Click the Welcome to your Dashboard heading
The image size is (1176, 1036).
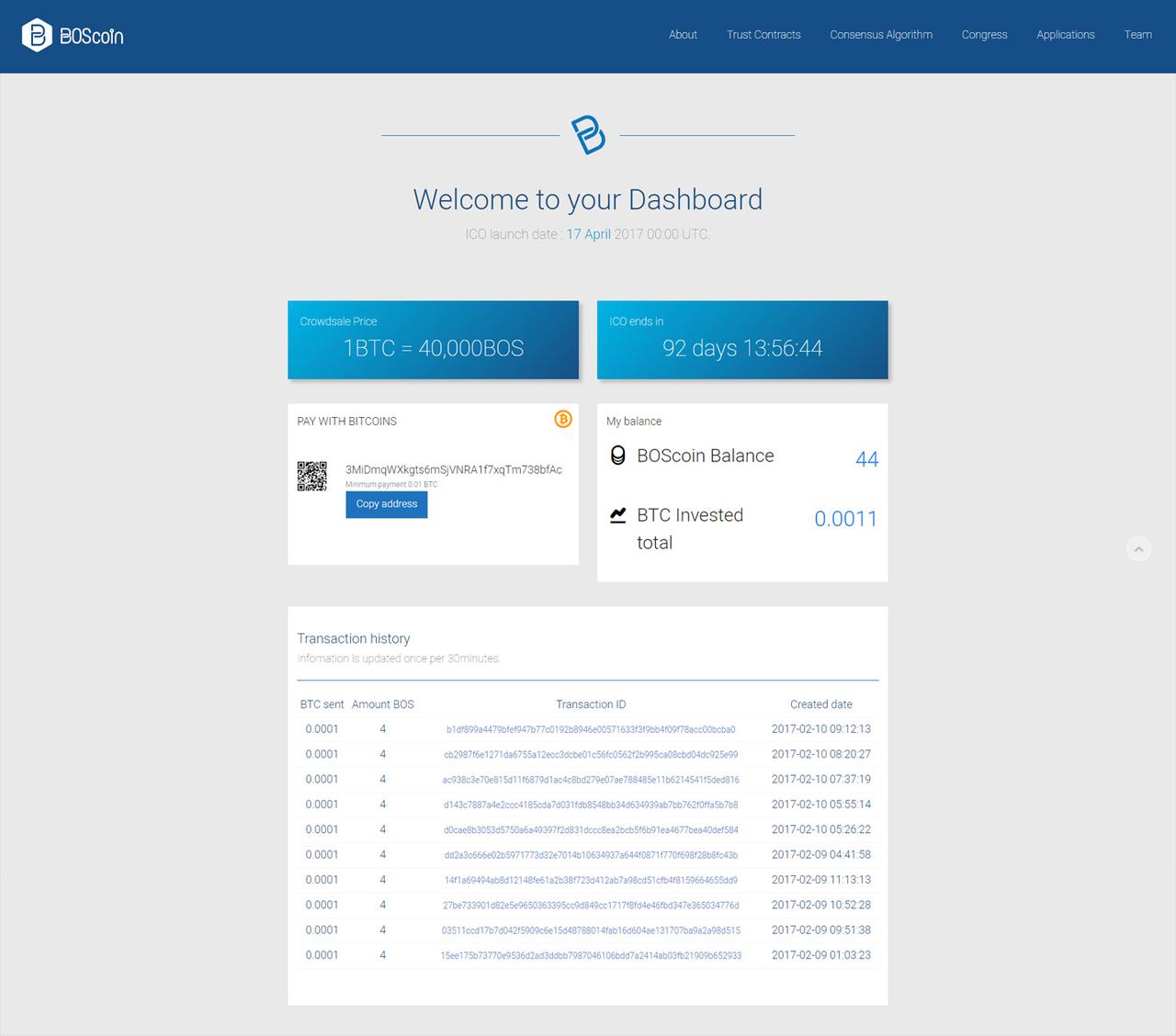pos(588,199)
